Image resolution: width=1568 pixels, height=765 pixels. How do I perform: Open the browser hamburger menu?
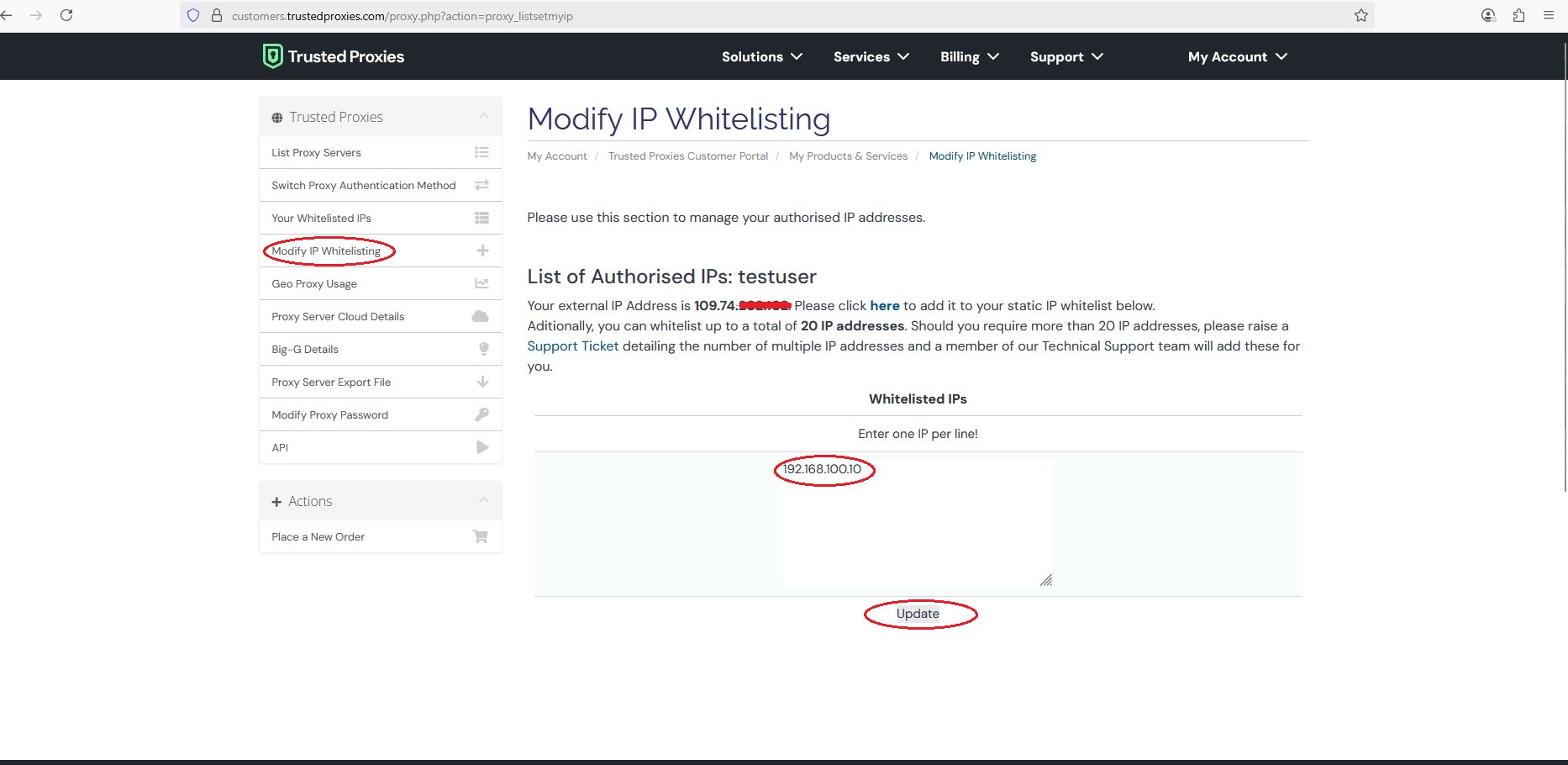point(1549,15)
